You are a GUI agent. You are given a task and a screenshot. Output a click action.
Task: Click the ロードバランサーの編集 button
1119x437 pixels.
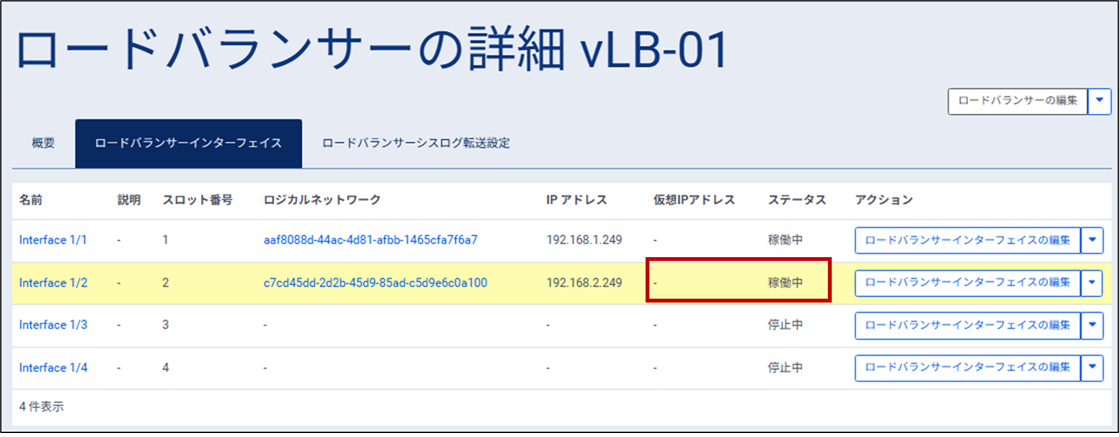tap(1016, 101)
